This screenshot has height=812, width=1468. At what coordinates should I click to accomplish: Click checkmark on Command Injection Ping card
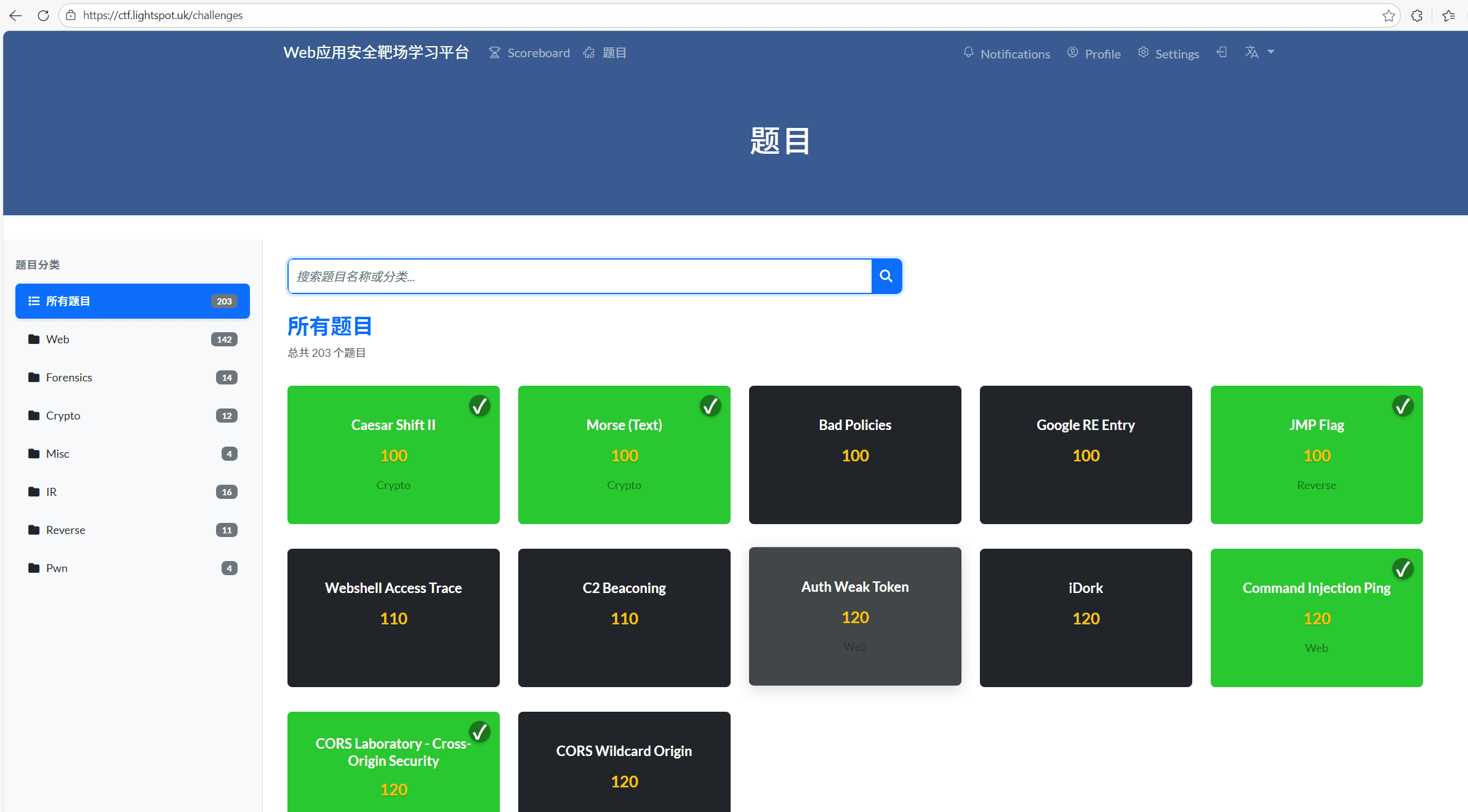(x=1403, y=569)
